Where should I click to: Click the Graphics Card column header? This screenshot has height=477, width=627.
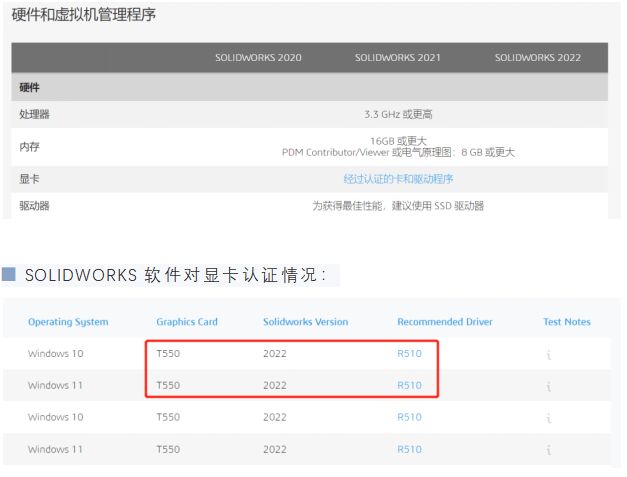(187, 322)
